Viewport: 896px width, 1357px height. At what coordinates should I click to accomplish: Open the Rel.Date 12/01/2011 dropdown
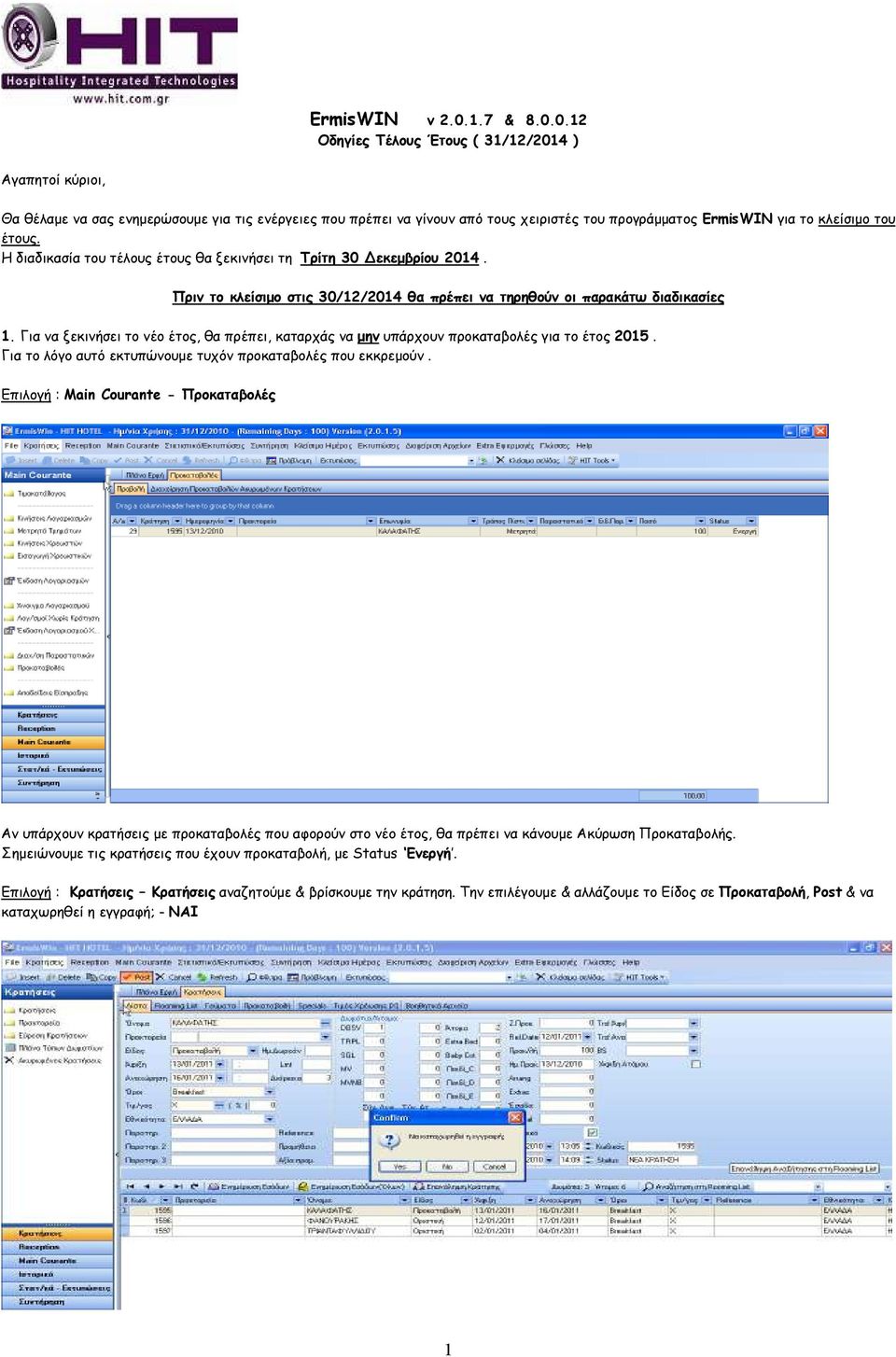[x=587, y=1037]
